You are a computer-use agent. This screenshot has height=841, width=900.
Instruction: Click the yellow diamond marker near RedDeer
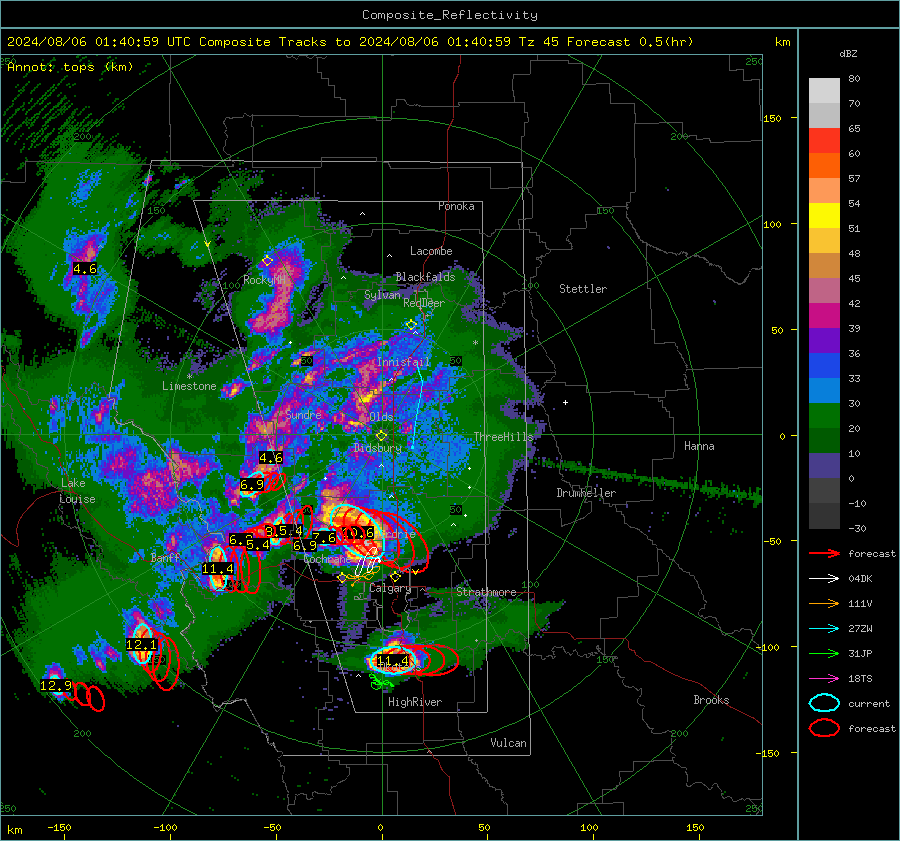pos(411,325)
